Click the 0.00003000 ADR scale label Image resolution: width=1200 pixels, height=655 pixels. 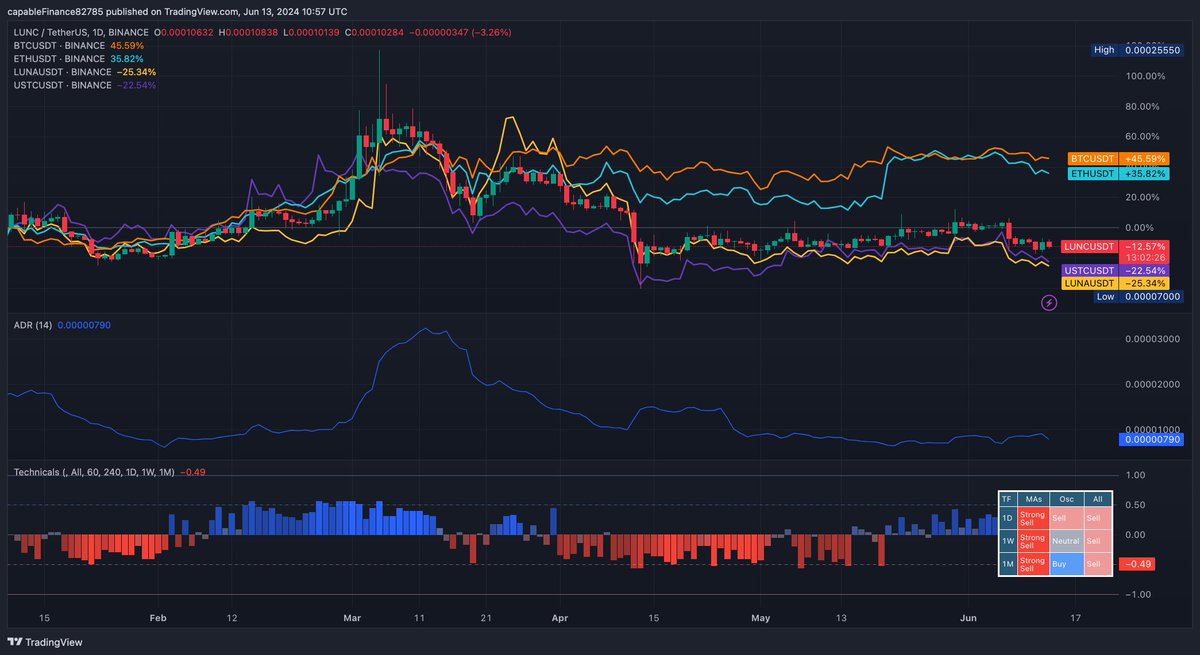coord(1153,339)
